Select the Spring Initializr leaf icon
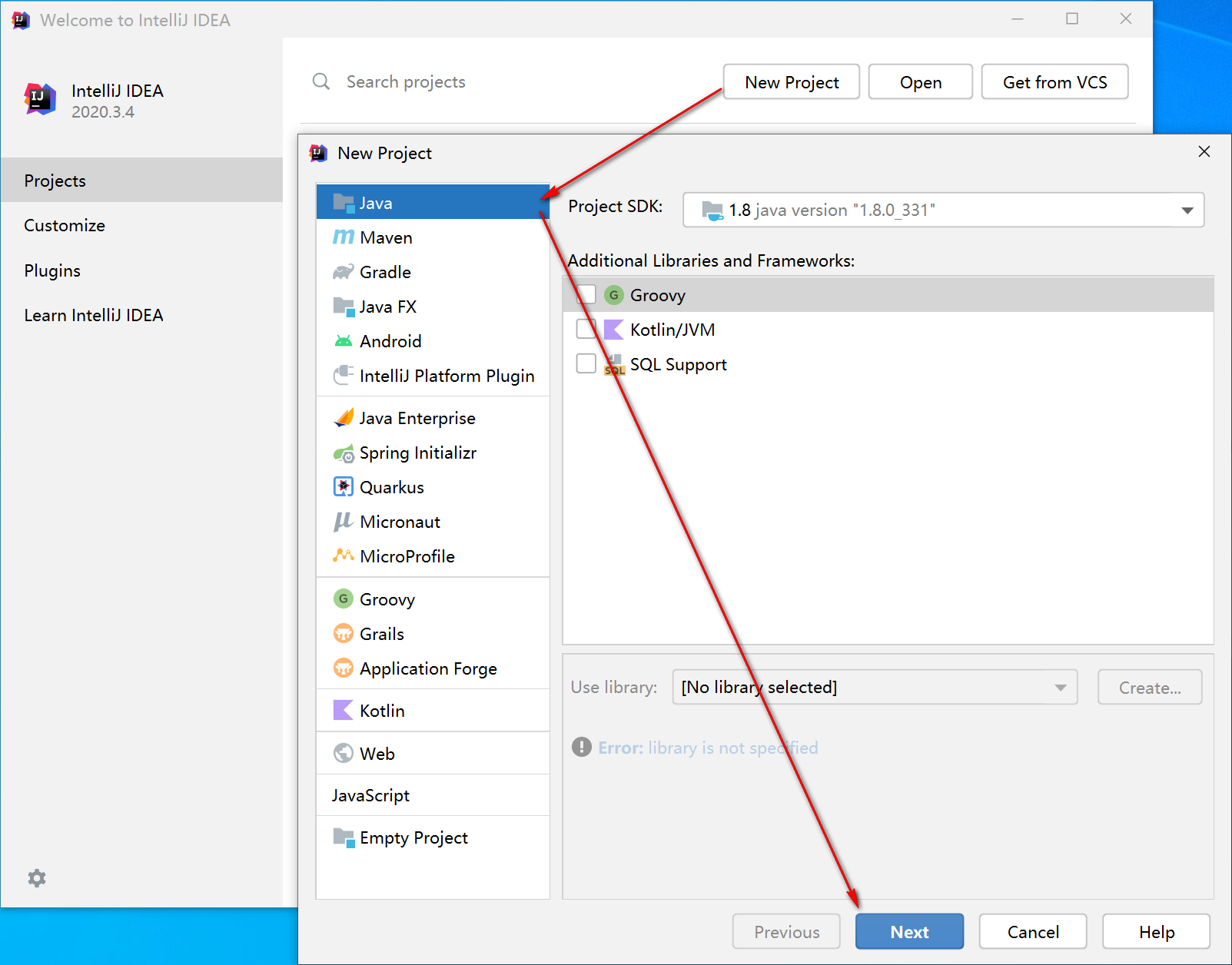The image size is (1232, 965). pyautogui.click(x=344, y=453)
